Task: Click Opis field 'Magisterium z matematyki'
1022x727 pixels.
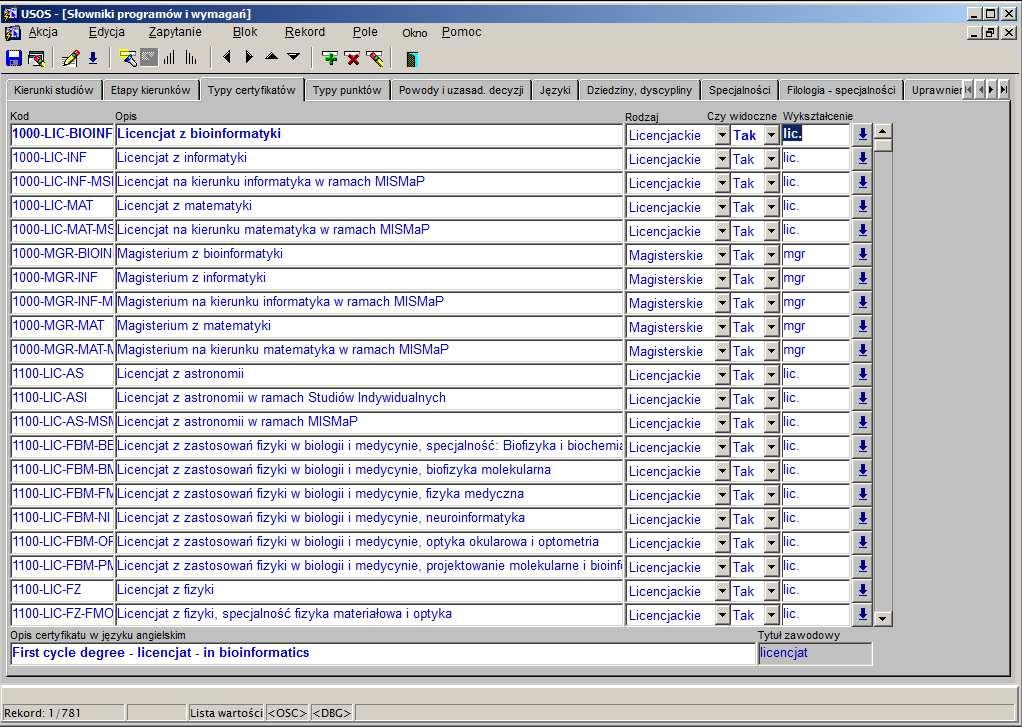Action: [369, 327]
